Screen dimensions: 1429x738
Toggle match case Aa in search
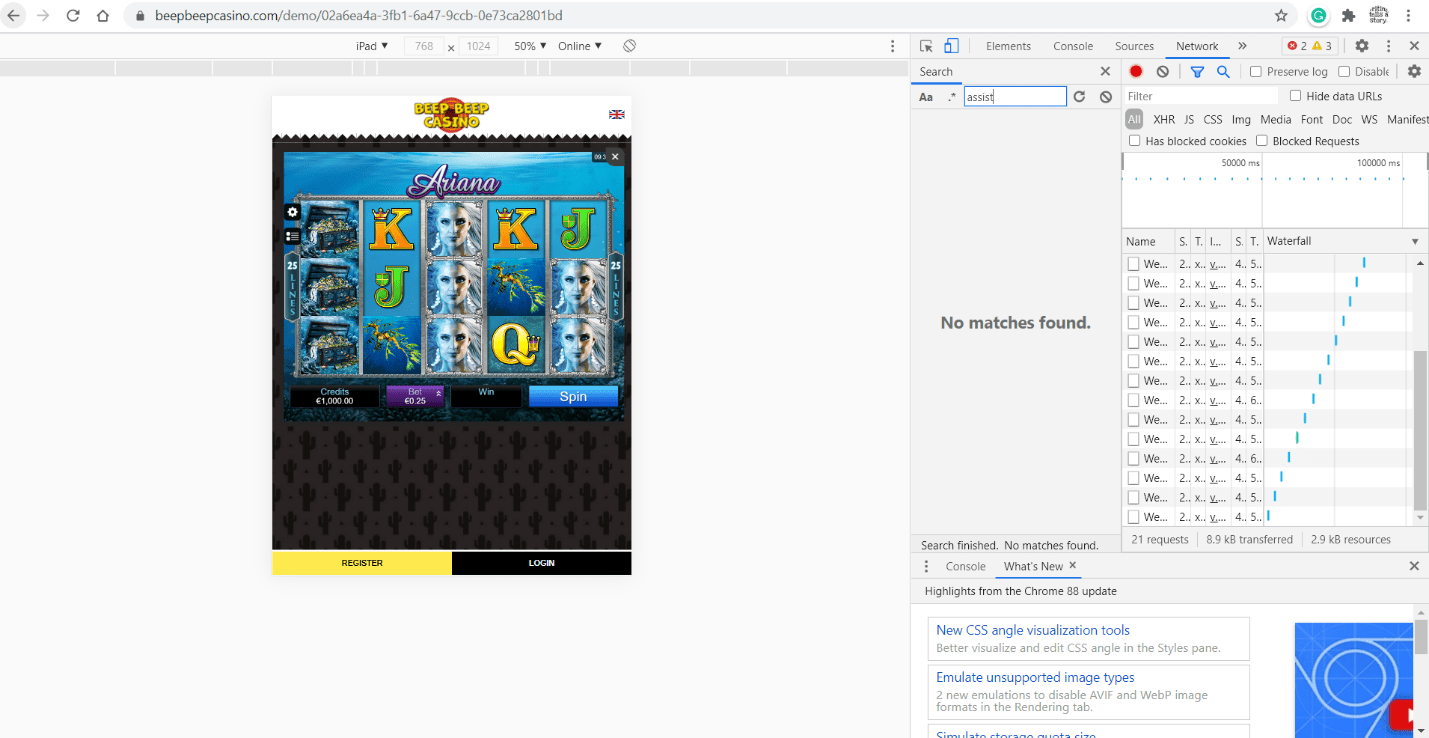pyautogui.click(x=926, y=97)
